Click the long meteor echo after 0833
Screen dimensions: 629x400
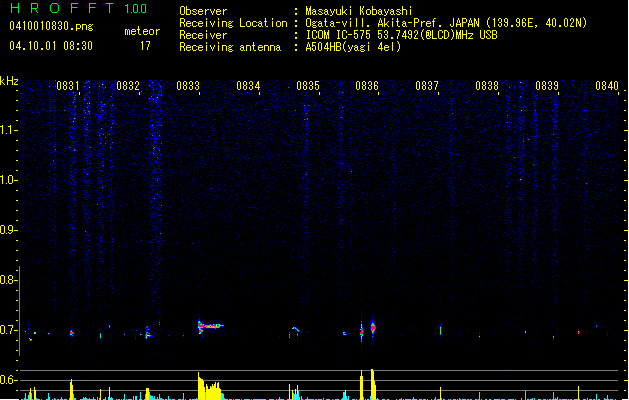pyautogui.click(x=210, y=326)
